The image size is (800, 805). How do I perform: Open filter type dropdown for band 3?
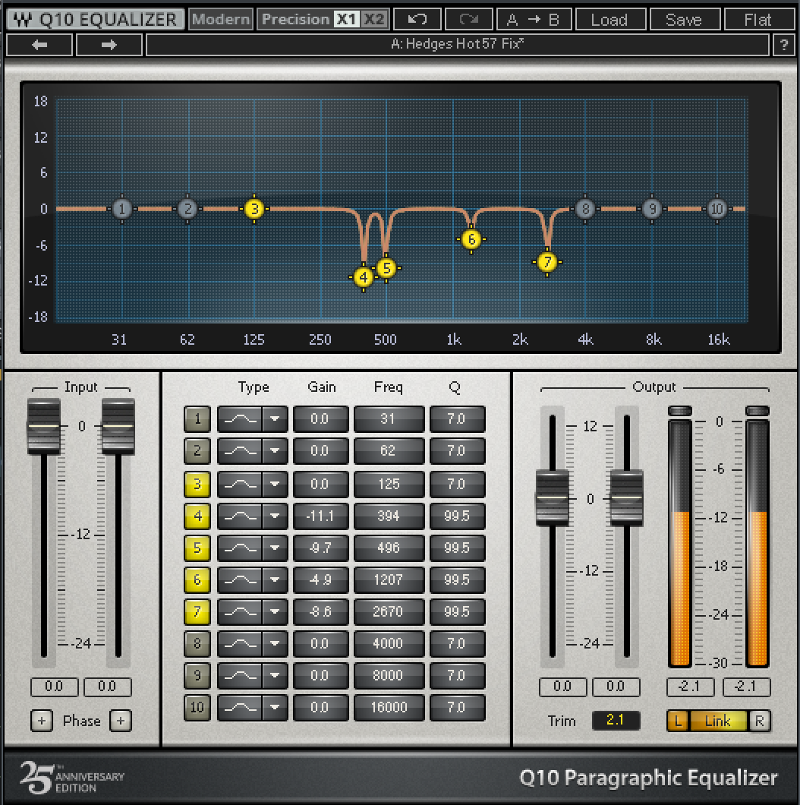coord(275,484)
